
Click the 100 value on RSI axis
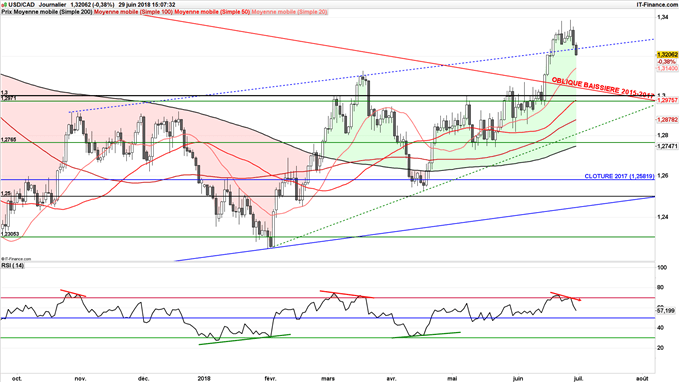point(662,268)
